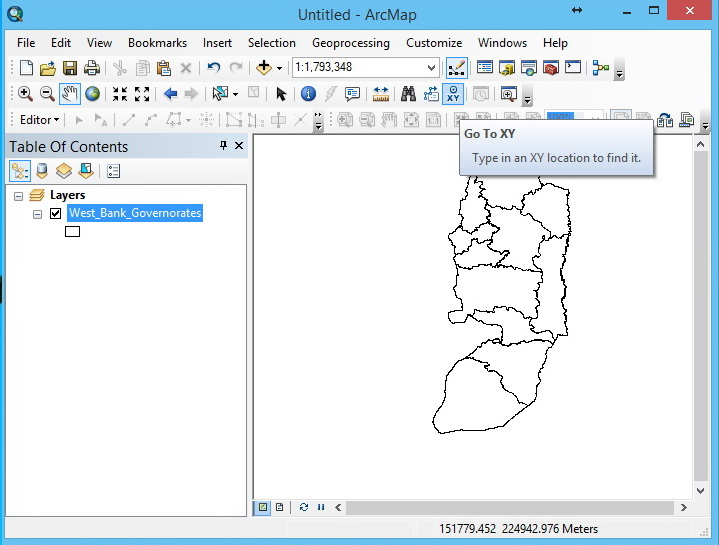Choose the Select Features tool
This screenshot has height=545, width=719.
click(x=220, y=94)
